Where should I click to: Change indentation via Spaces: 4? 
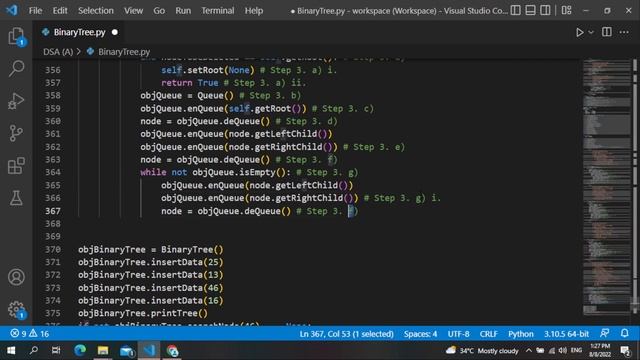pyautogui.click(x=420, y=334)
